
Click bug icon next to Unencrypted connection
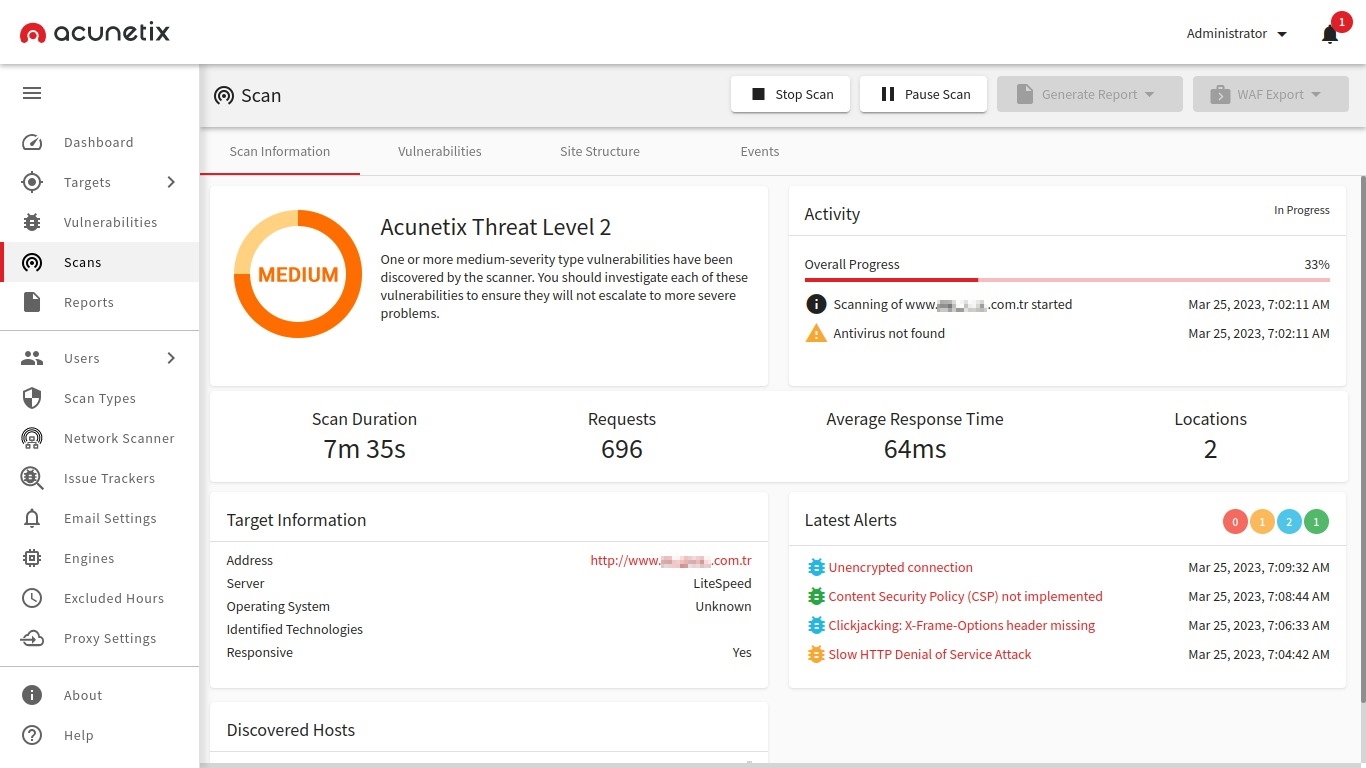(816, 567)
